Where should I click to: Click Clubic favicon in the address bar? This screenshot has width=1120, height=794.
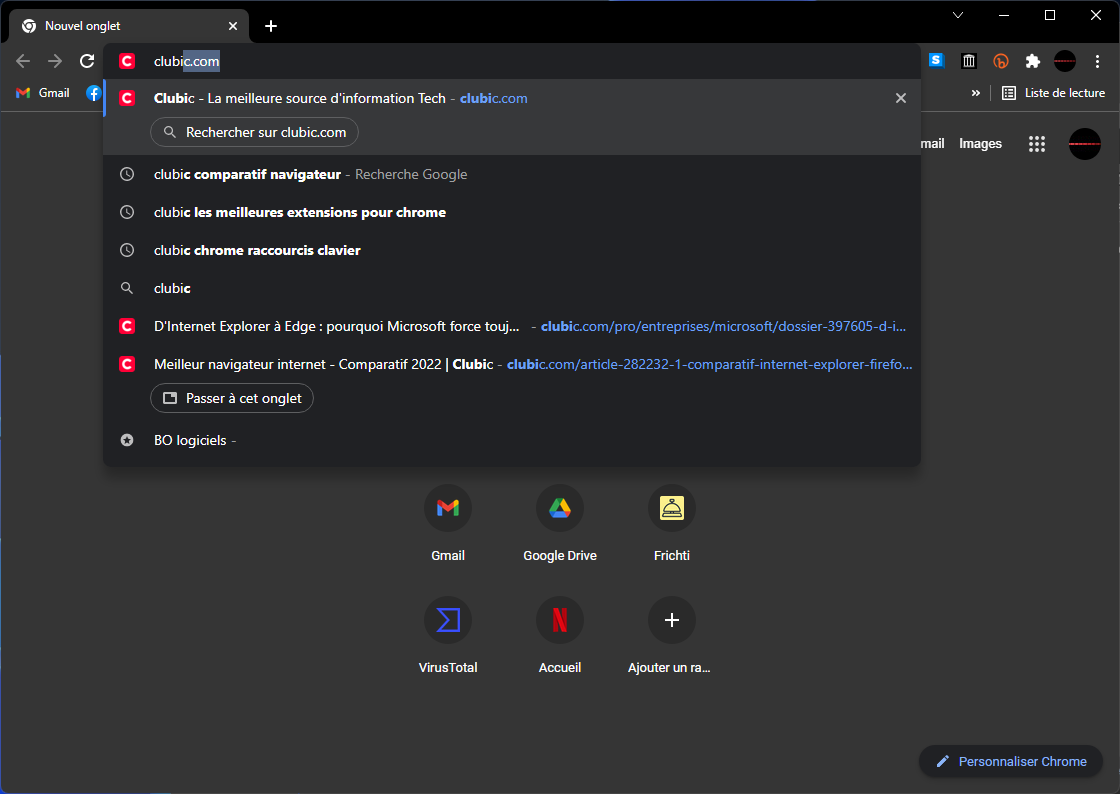[x=127, y=61]
